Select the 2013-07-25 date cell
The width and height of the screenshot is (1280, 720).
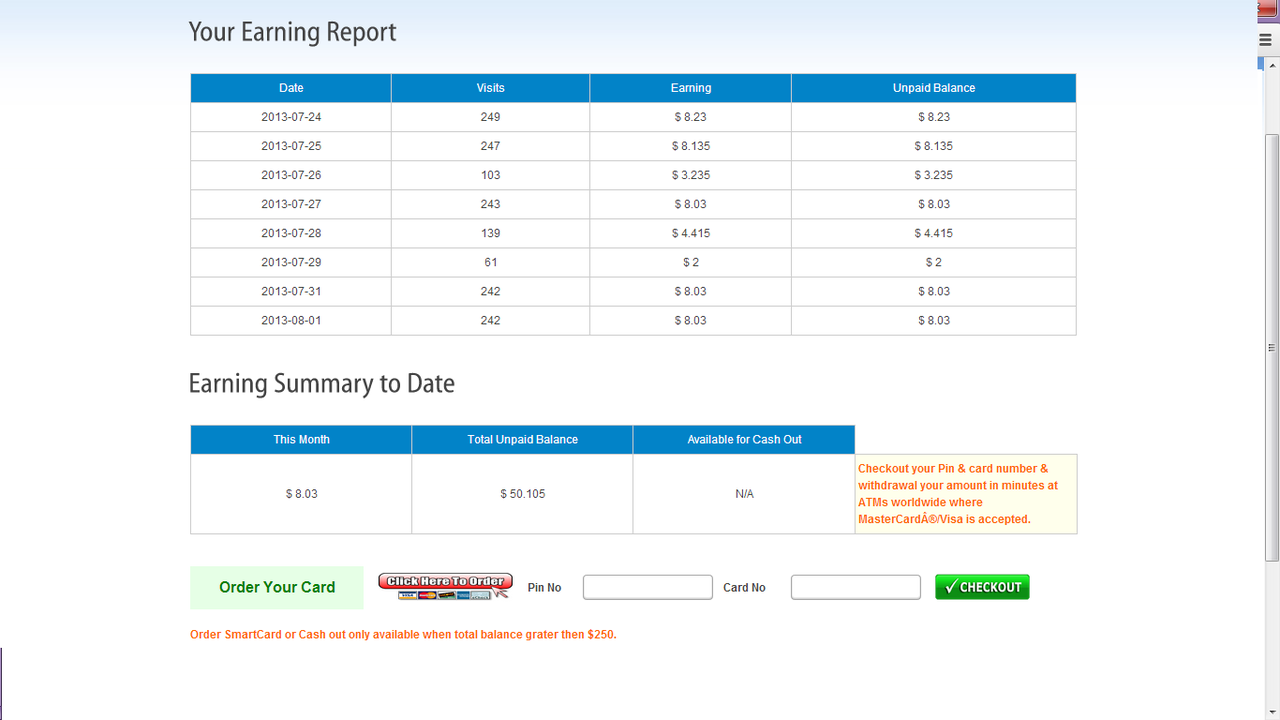pos(291,146)
